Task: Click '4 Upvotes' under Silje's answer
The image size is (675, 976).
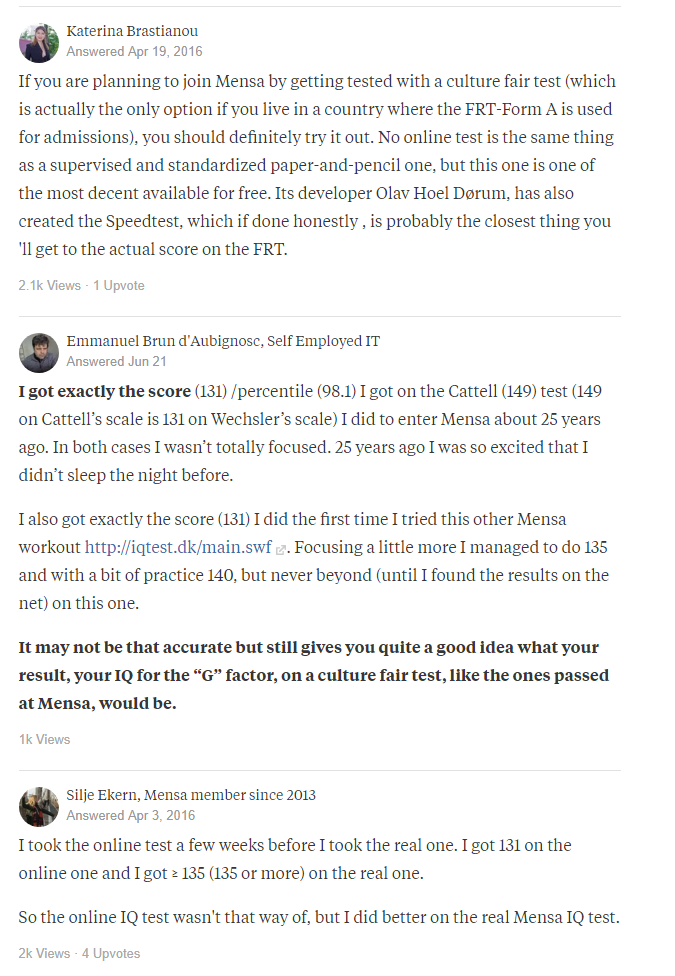Action: coord(111,954)
